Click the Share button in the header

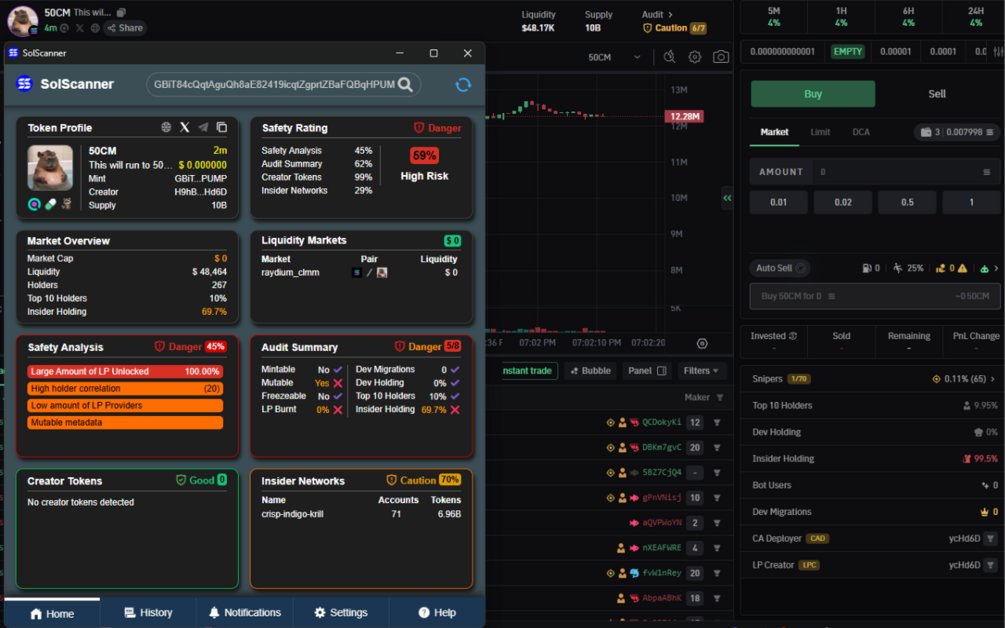(x=125, y=28)
